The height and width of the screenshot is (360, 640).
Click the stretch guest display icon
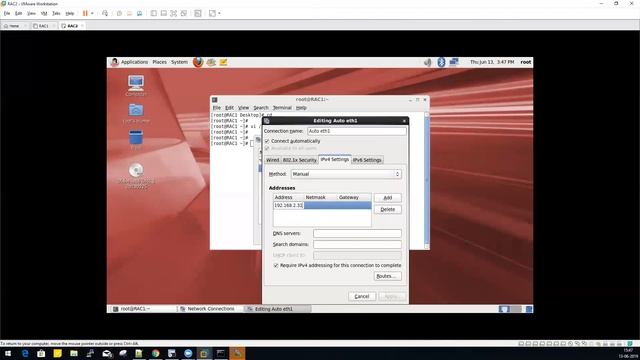tap(212, 13)
